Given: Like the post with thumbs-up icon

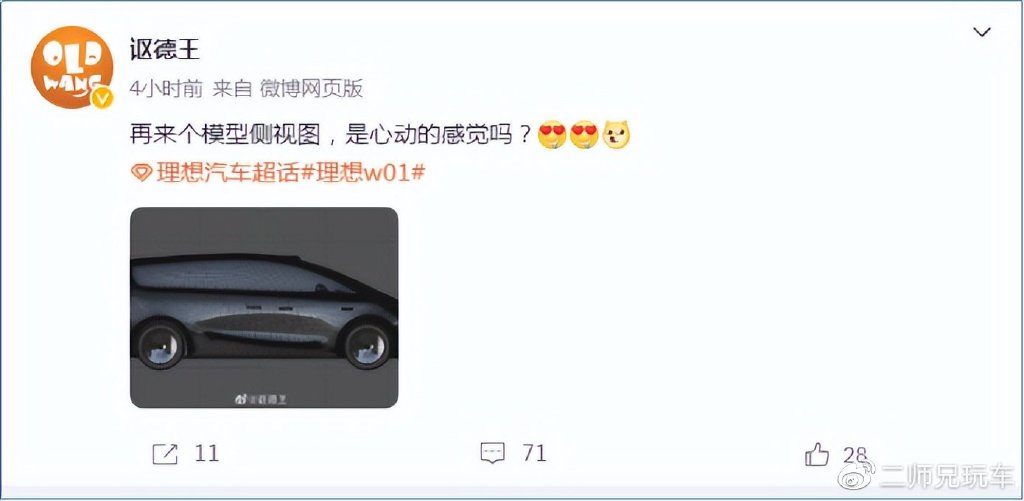Looking at the screenshot, I should (x=816, y=454).
